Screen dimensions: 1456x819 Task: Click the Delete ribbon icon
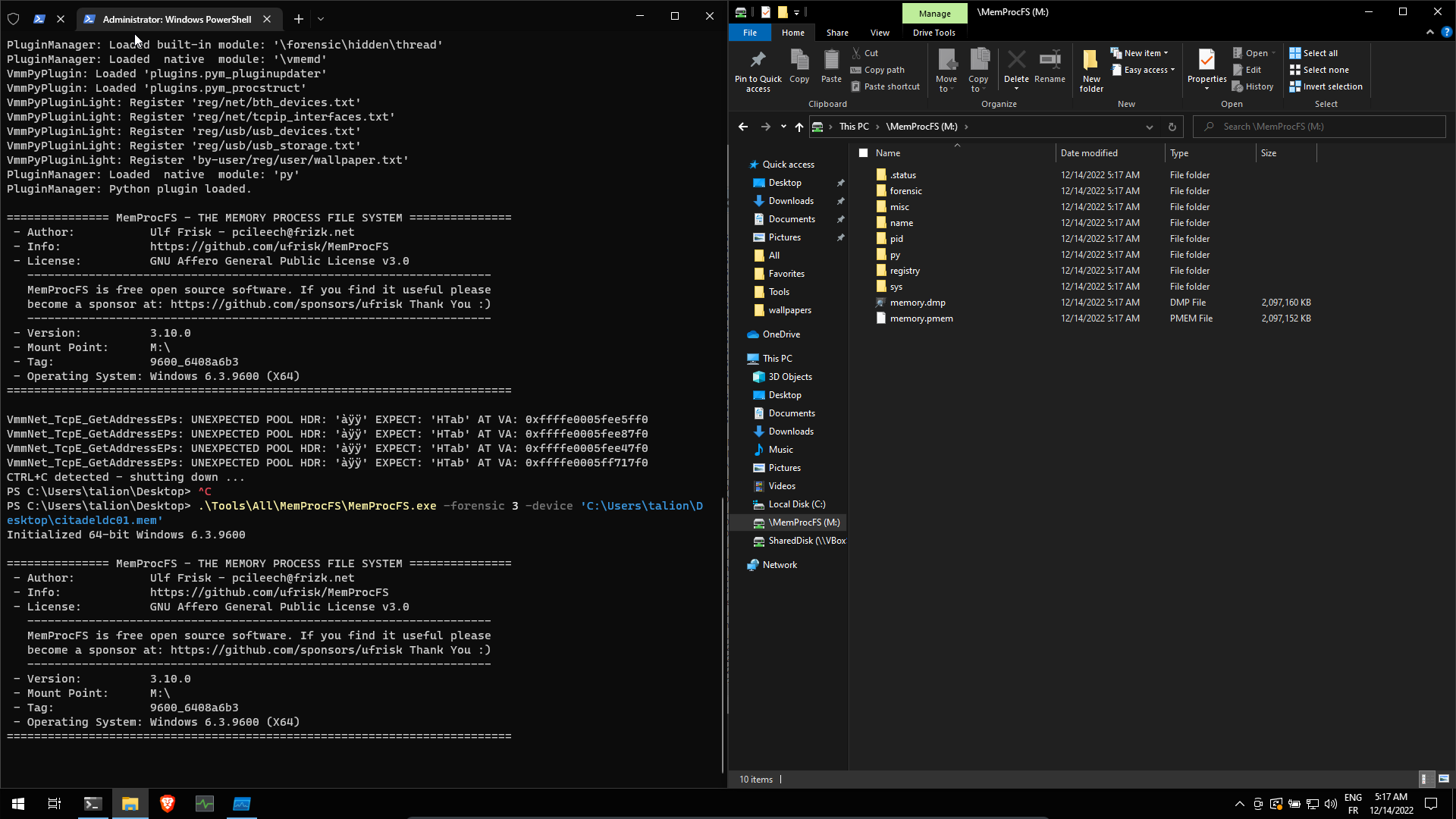coord(1016,60)
